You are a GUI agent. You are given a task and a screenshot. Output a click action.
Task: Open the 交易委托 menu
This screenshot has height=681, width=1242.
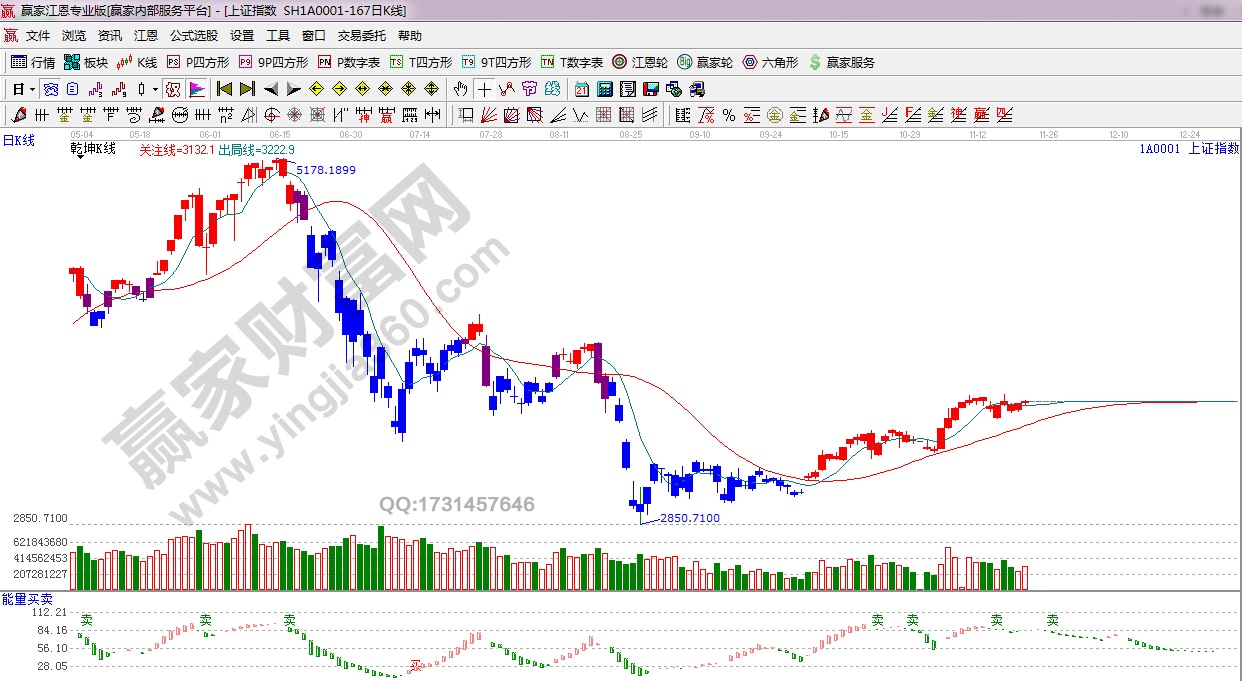(361, 36)
